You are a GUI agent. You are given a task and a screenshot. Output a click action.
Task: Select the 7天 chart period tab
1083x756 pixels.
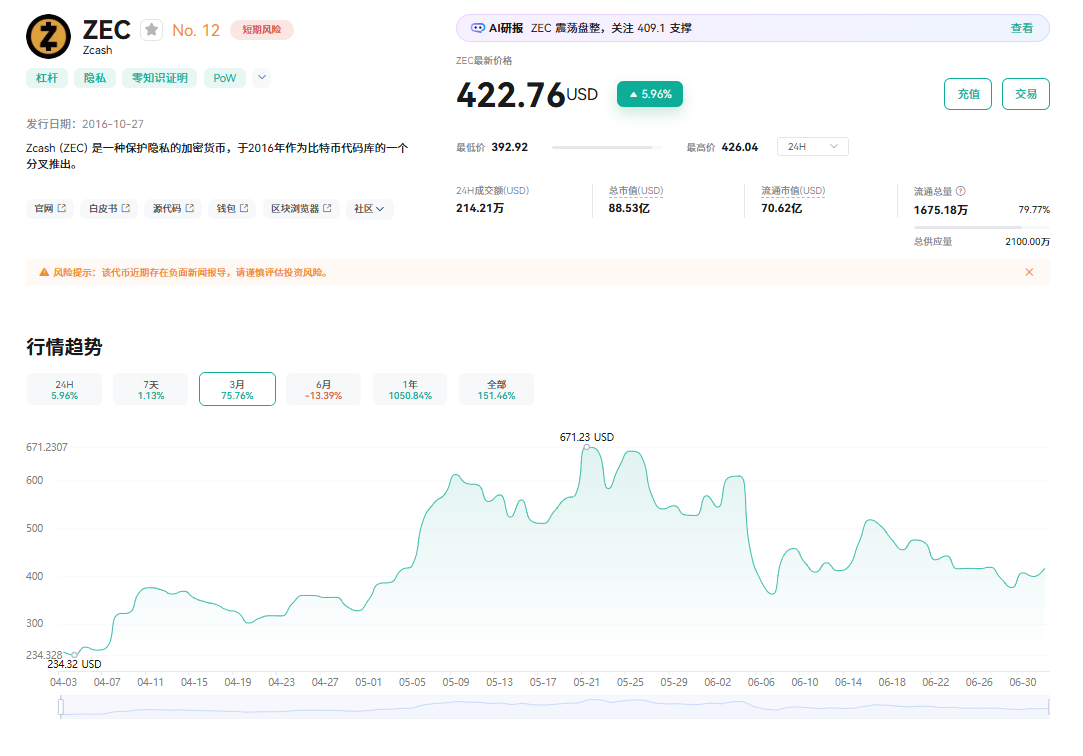point(151,389)
